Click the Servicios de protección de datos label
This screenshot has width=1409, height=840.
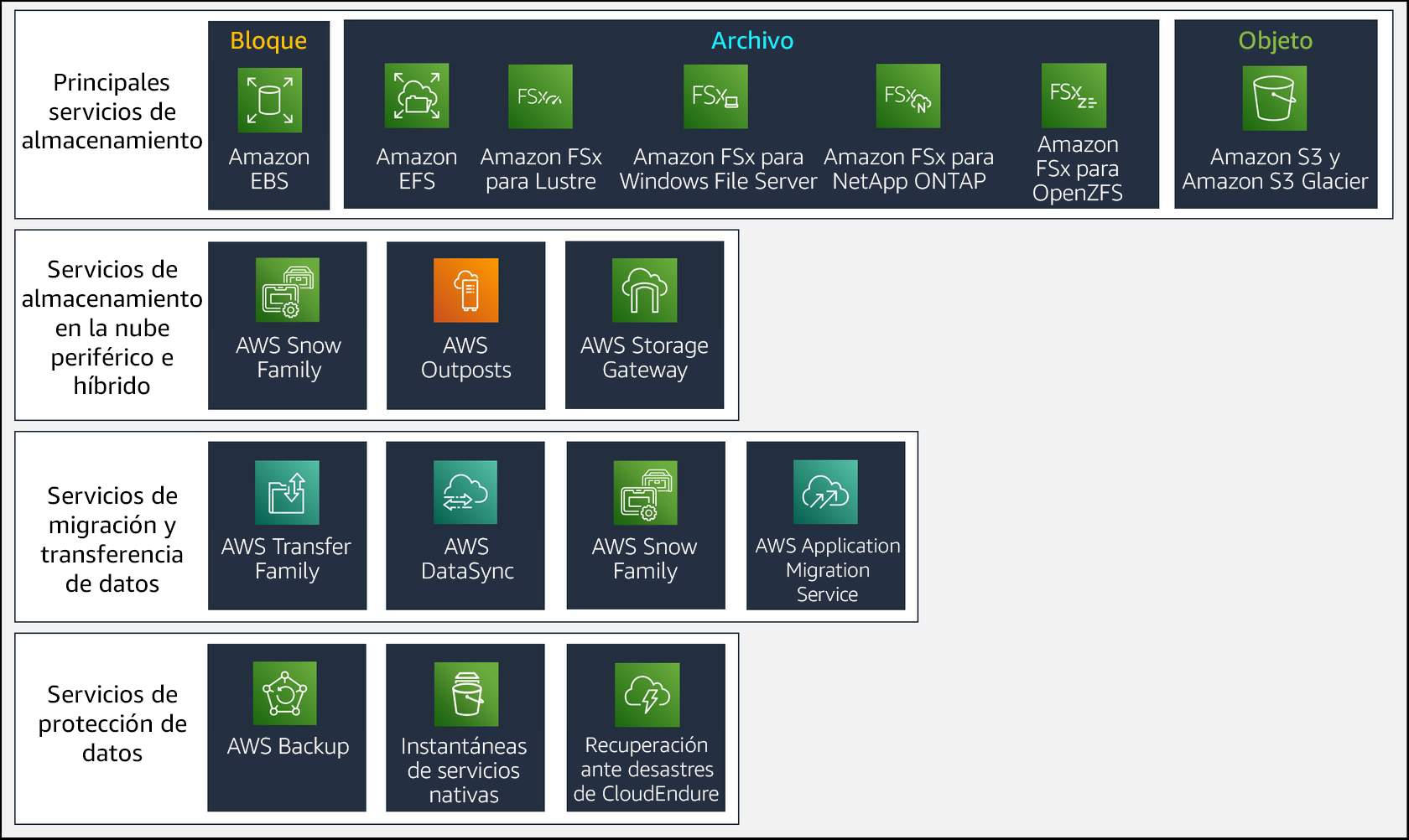[112, 723]
